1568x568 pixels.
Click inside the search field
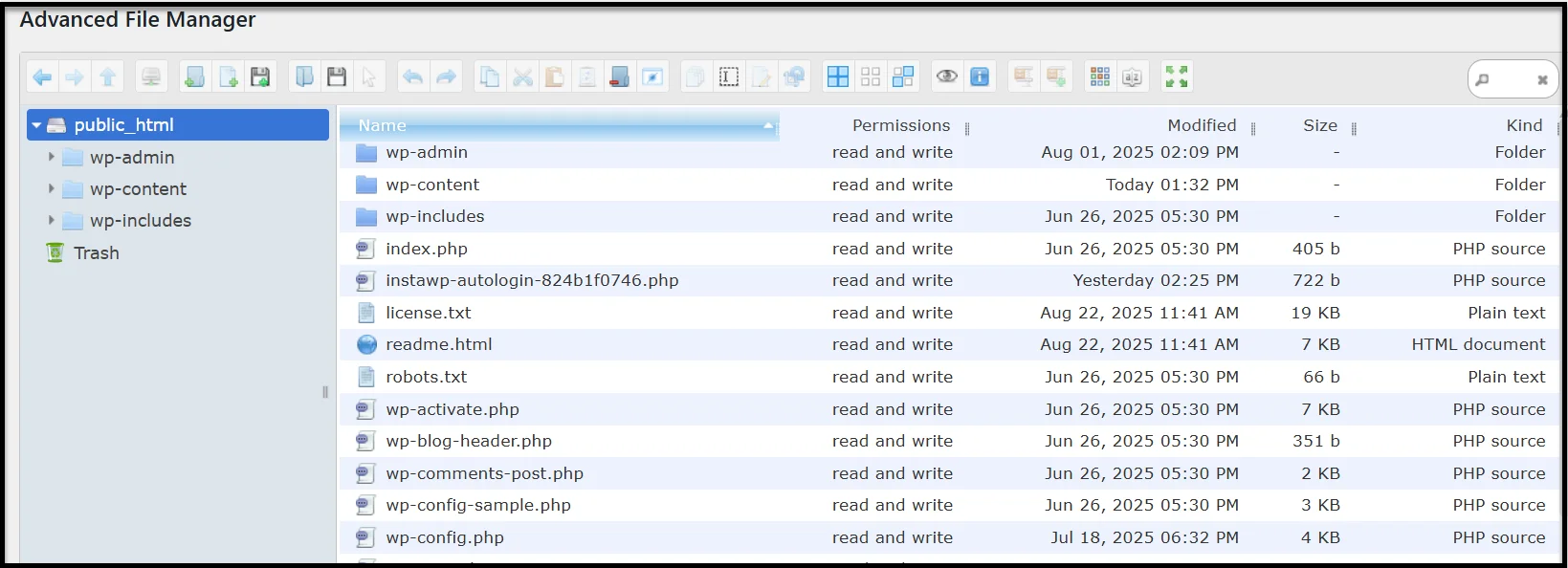coord(1512,80)
